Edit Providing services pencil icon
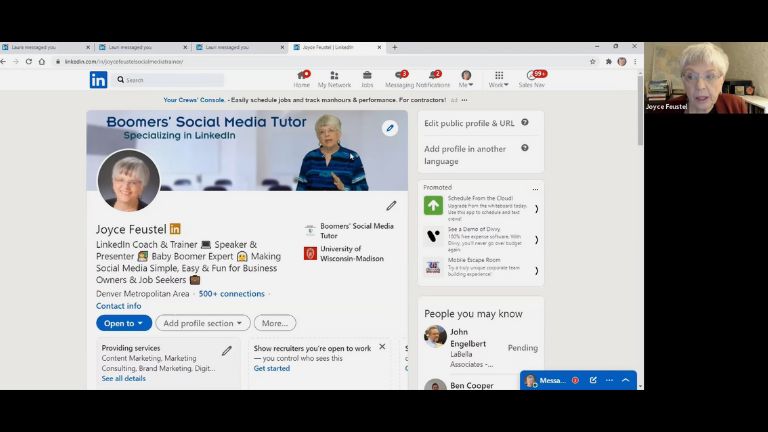 coord(227,351)
